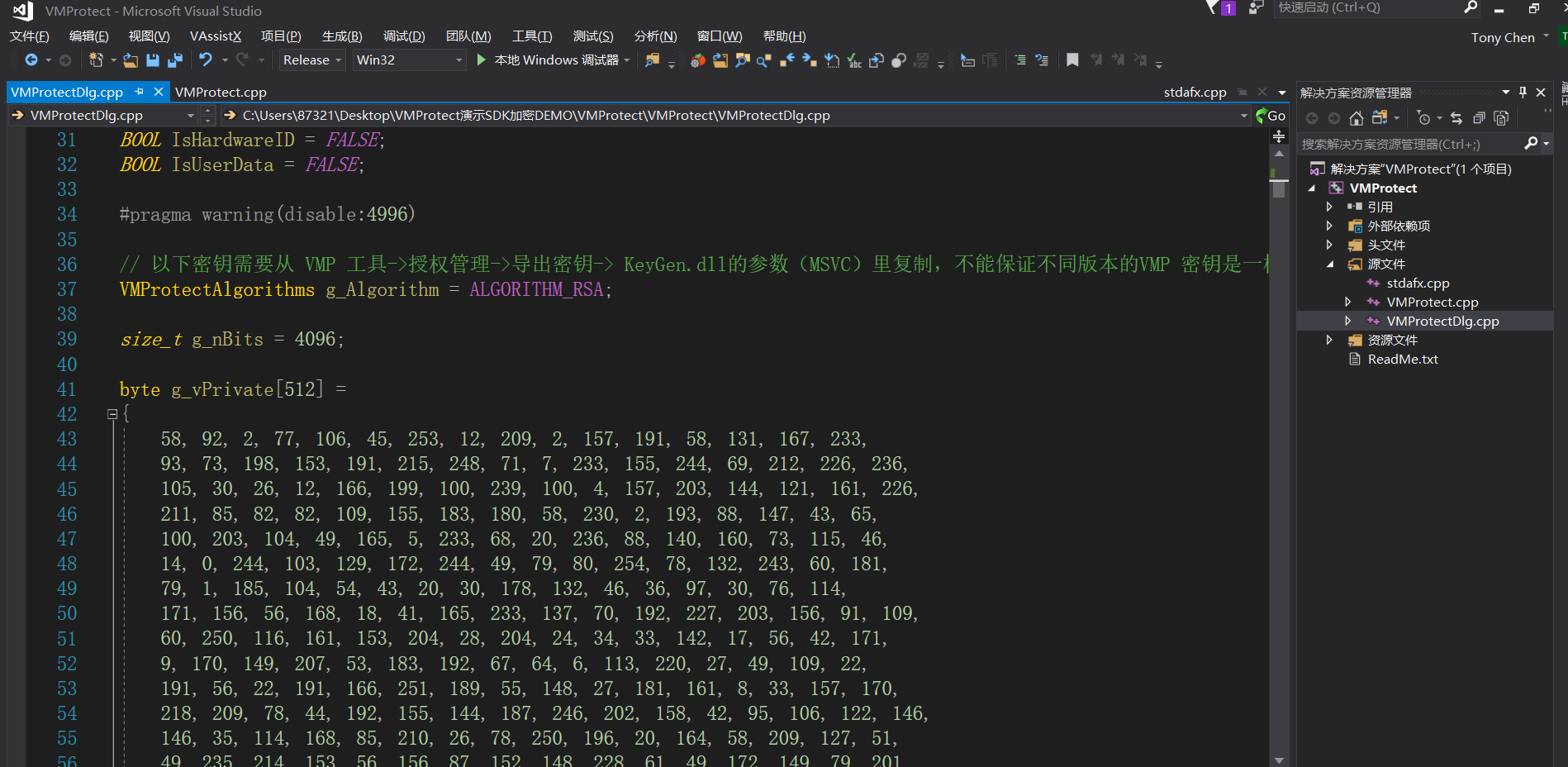Open Find in Files via the magnifier-folder icon
1568x767 pixels.
pos(653,60)
